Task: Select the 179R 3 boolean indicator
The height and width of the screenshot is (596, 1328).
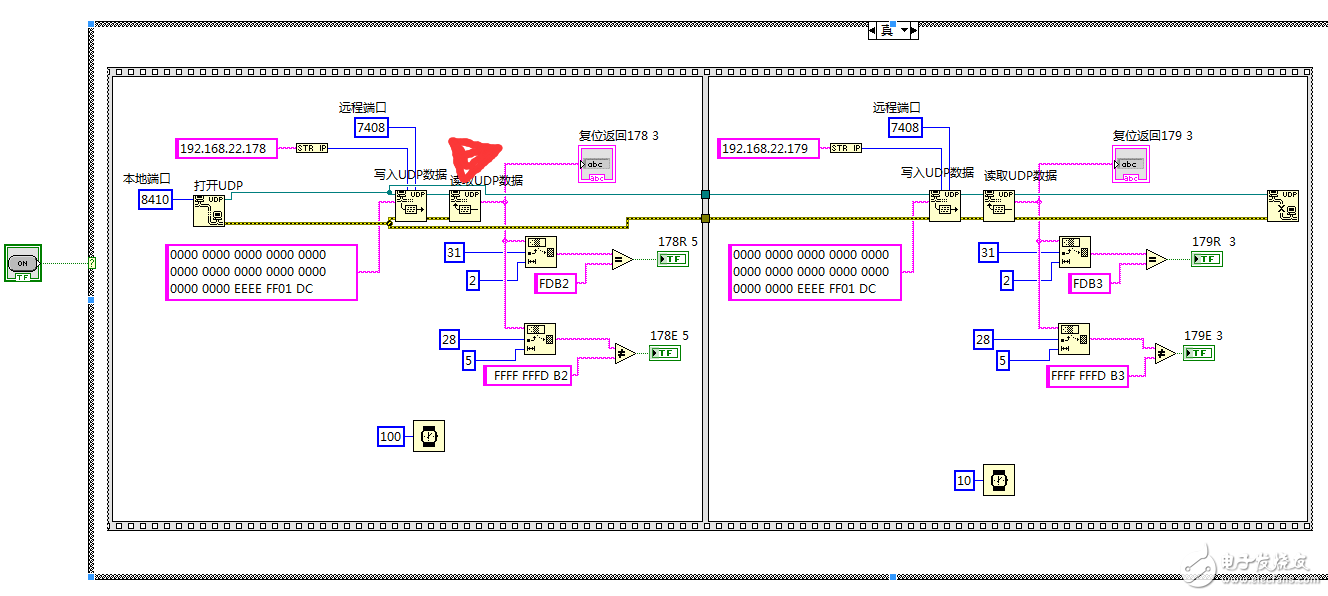Action: click(1206, 259)
